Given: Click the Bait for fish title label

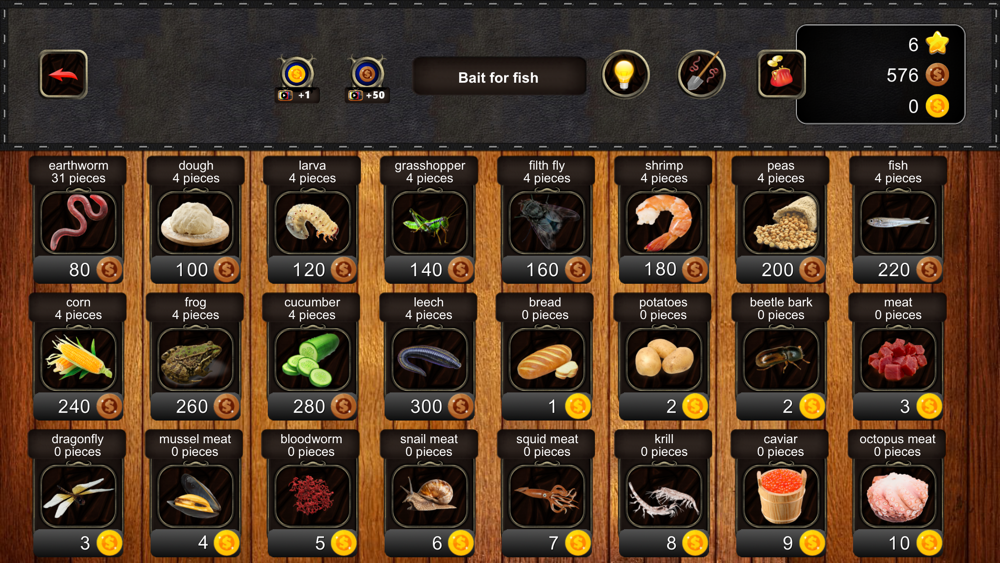Looking at the screenshot, I should click(x=499, y=77).
